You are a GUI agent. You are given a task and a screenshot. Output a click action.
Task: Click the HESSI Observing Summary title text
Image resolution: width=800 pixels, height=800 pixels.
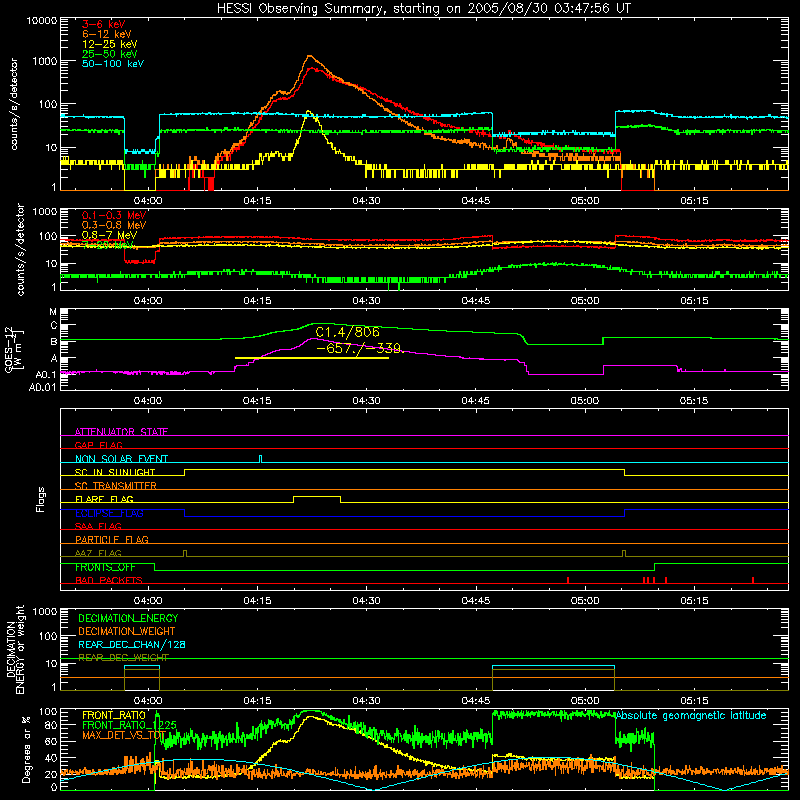click(x=423, y=9)
